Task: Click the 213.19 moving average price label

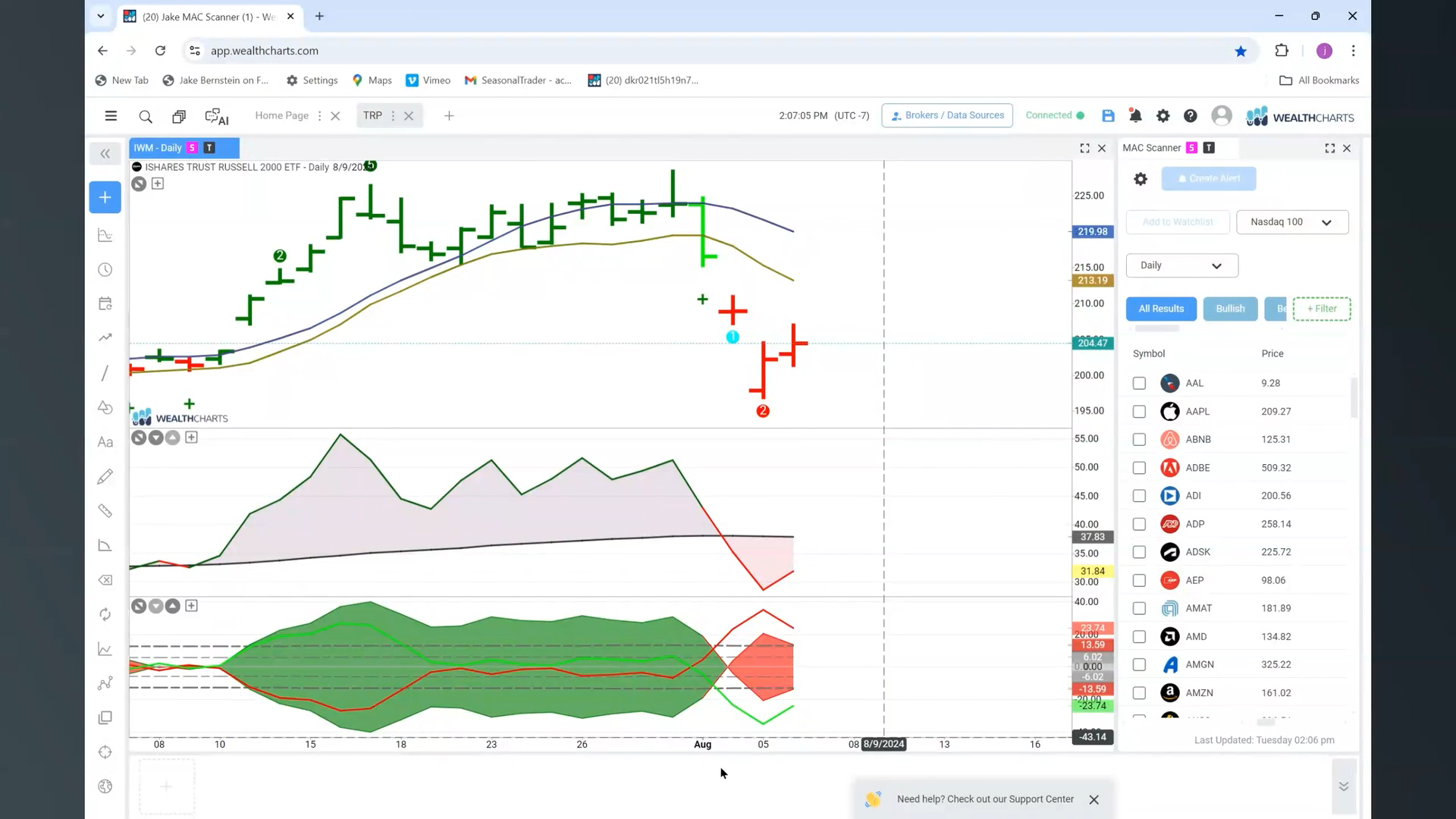Action: (1092, 281)
